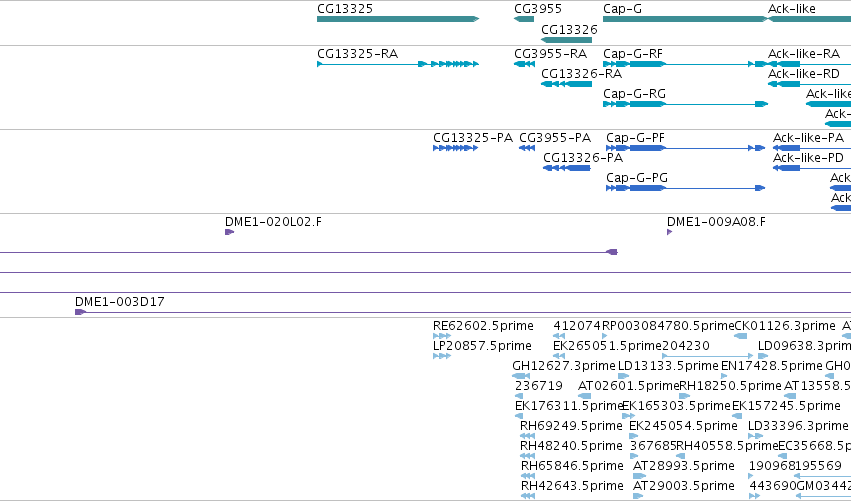Select the Cap-G-RF transcript

685,64
